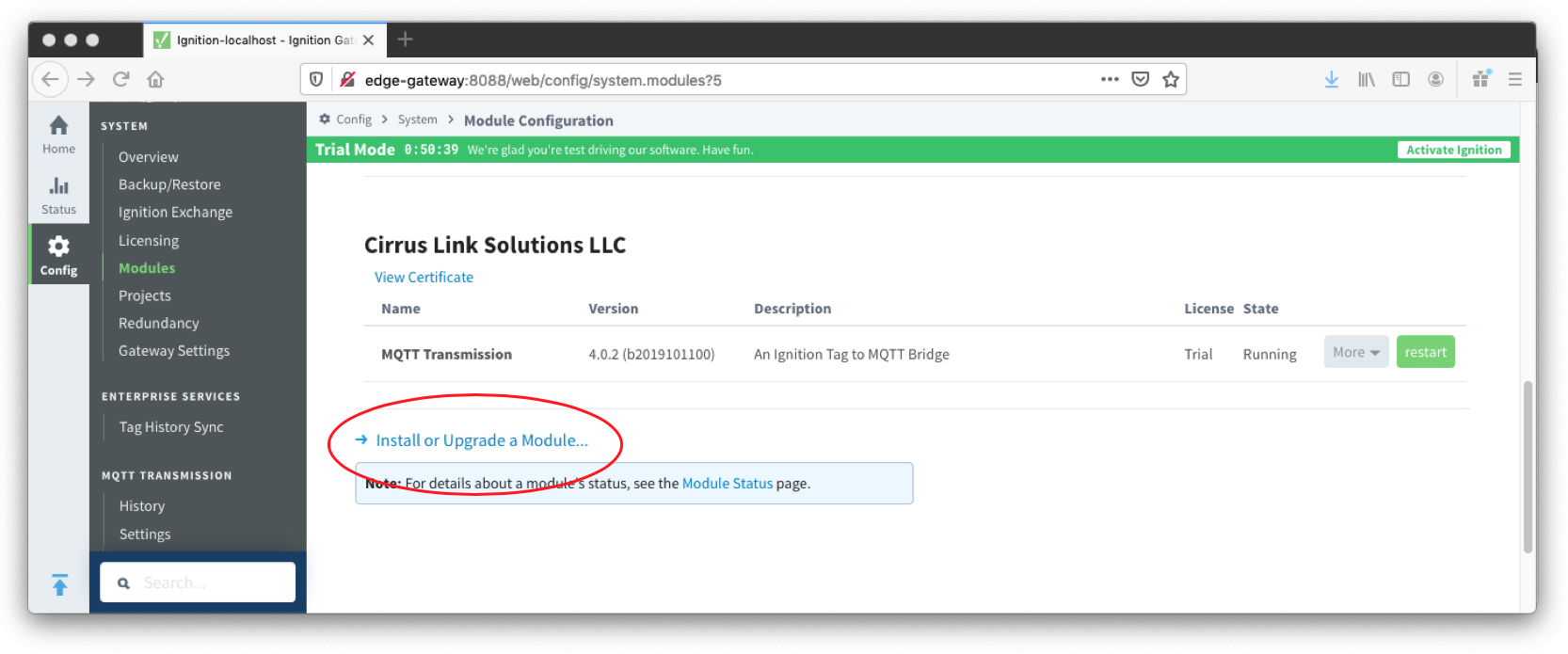Open the Projects page
Viewport: 1568px width, 654px height.
click(x=145, y=295)
